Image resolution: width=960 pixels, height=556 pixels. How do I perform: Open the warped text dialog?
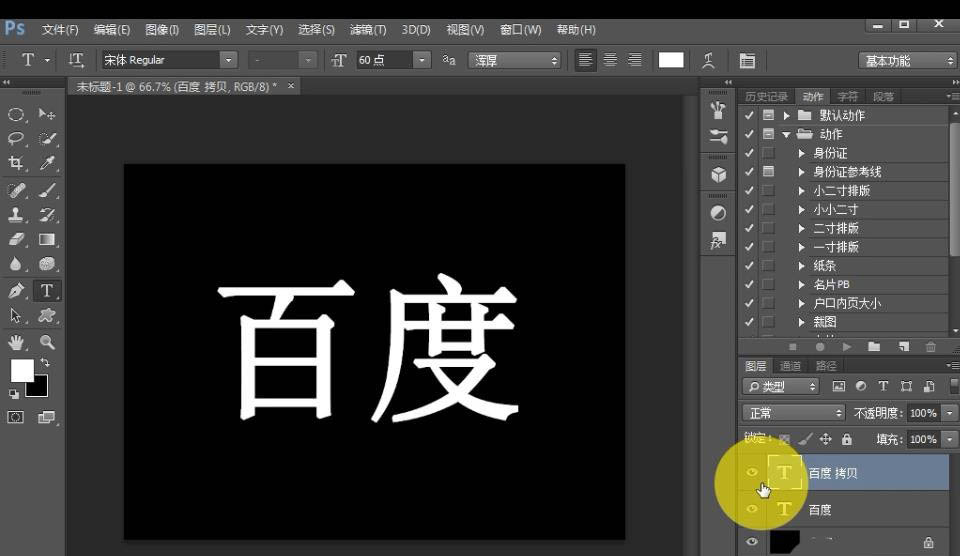pyautogui.click(x=708, y=60)
